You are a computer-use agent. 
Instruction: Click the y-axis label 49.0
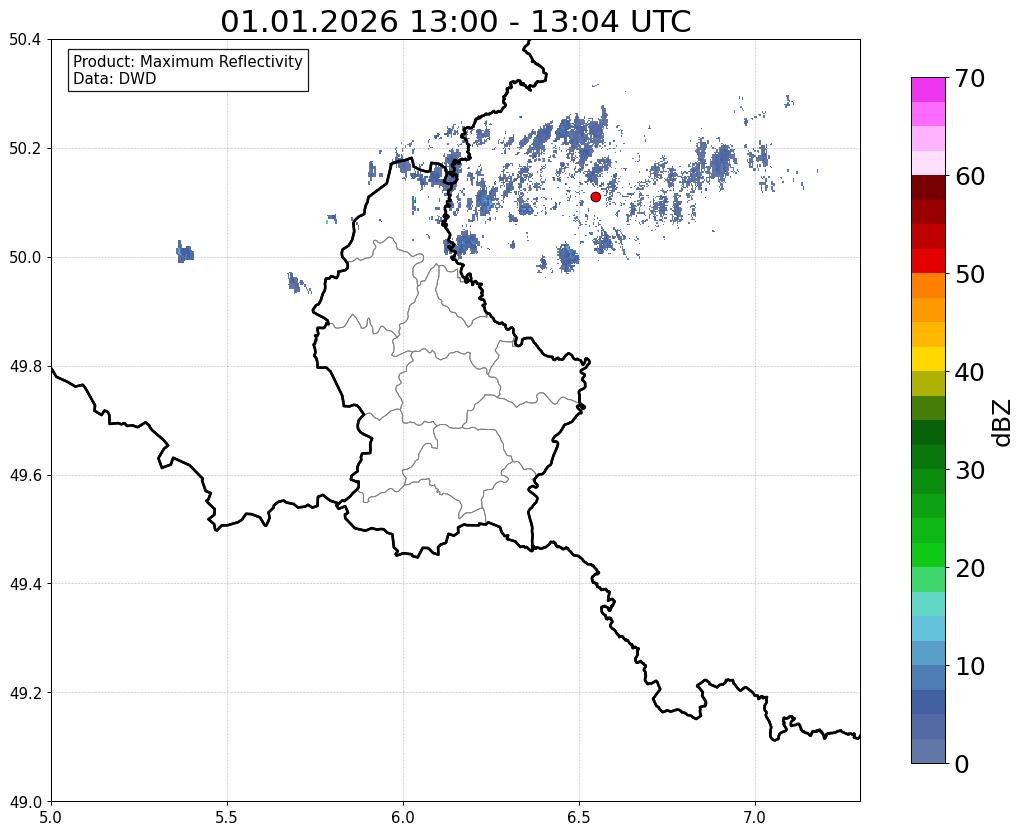(25, 802)
